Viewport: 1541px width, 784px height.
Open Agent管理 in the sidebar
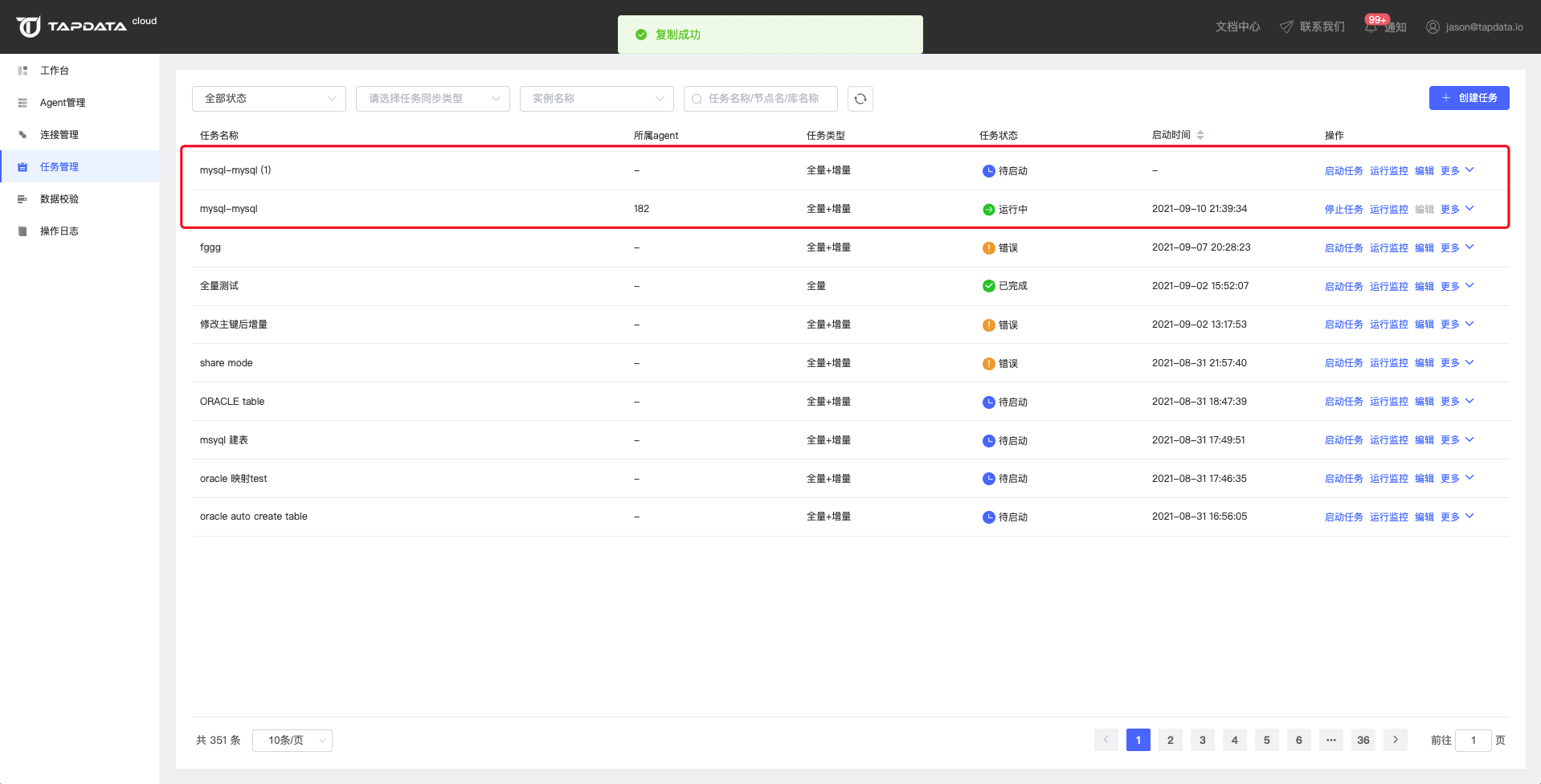[63, 103]
